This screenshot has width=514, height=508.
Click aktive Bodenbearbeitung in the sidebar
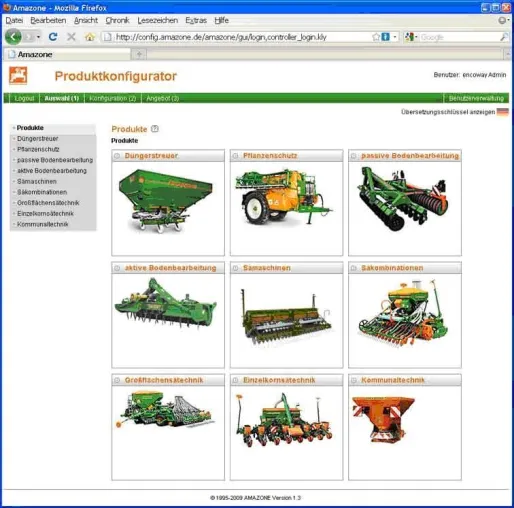coord(52,171)
